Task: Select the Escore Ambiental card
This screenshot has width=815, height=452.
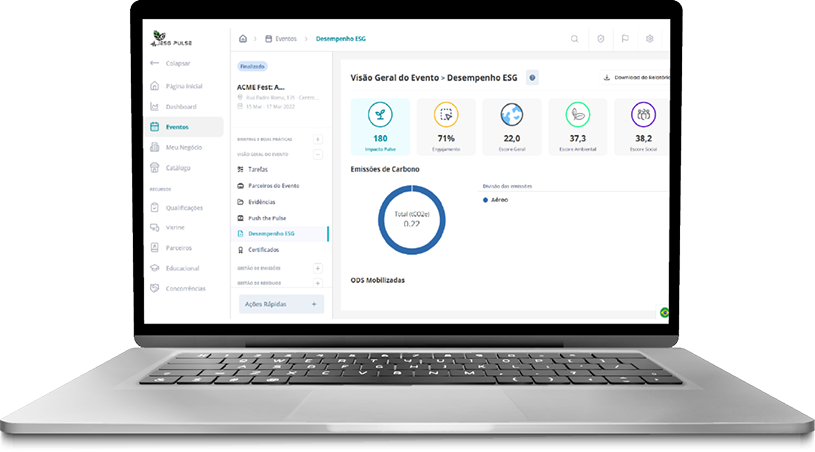Action: pyautogui.click(x=578, y=126)
